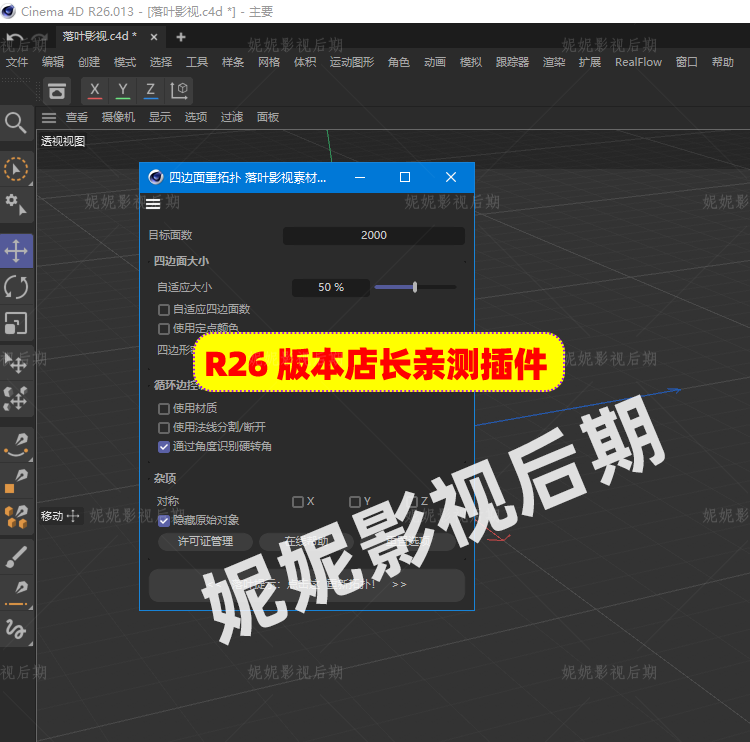The height and width of the screenshot is (742, 750).
Task: Open the viewport 过滤 menu
Action: [232, 117]
